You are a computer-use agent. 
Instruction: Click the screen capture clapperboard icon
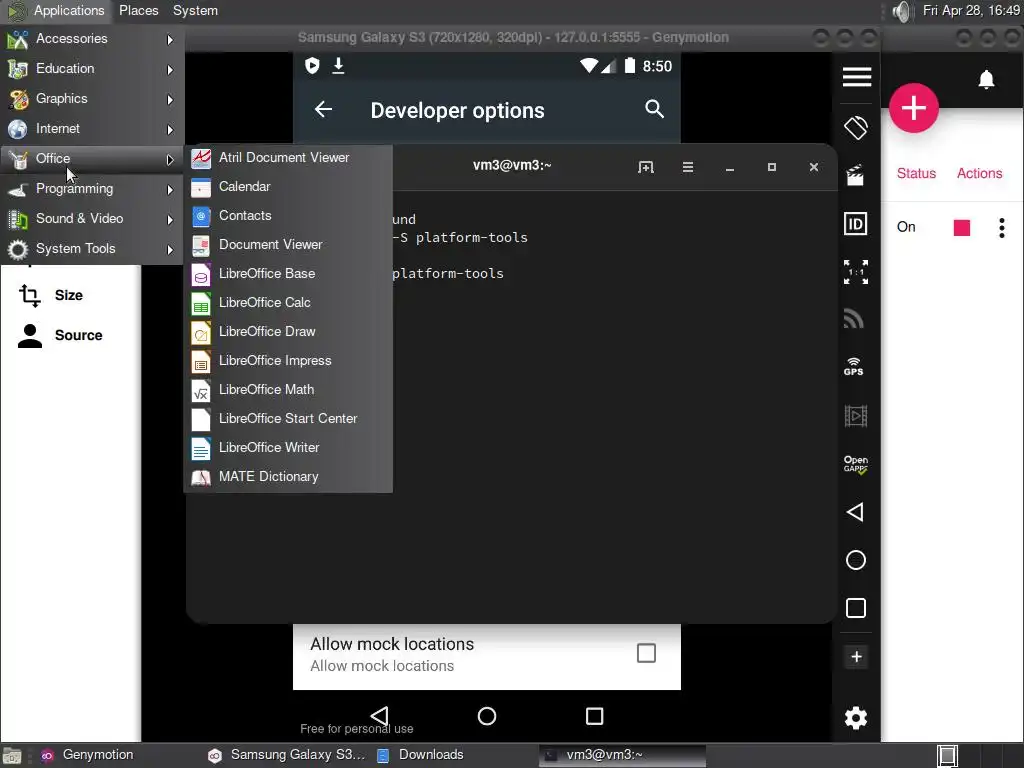856,175
